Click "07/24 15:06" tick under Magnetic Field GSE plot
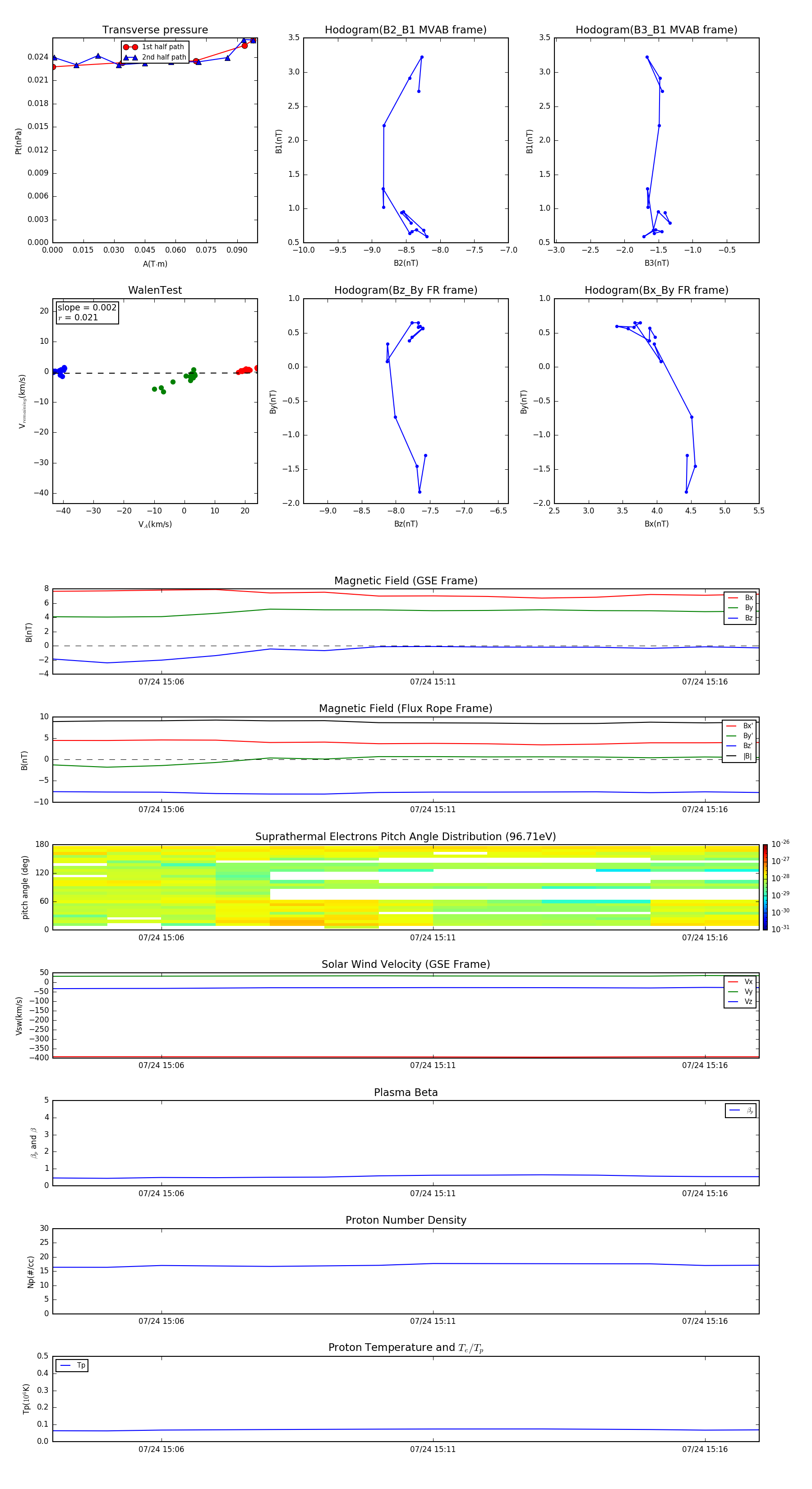Image resolution: width=812 pixels, height=1489 pixels. click(x=161, y=682)
